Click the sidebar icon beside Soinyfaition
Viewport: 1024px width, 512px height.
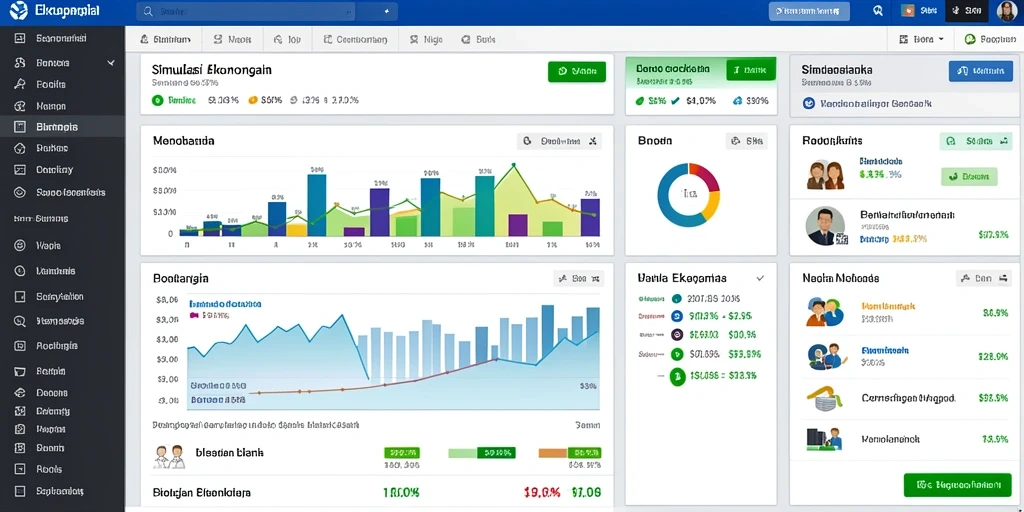tap(20, 296)
